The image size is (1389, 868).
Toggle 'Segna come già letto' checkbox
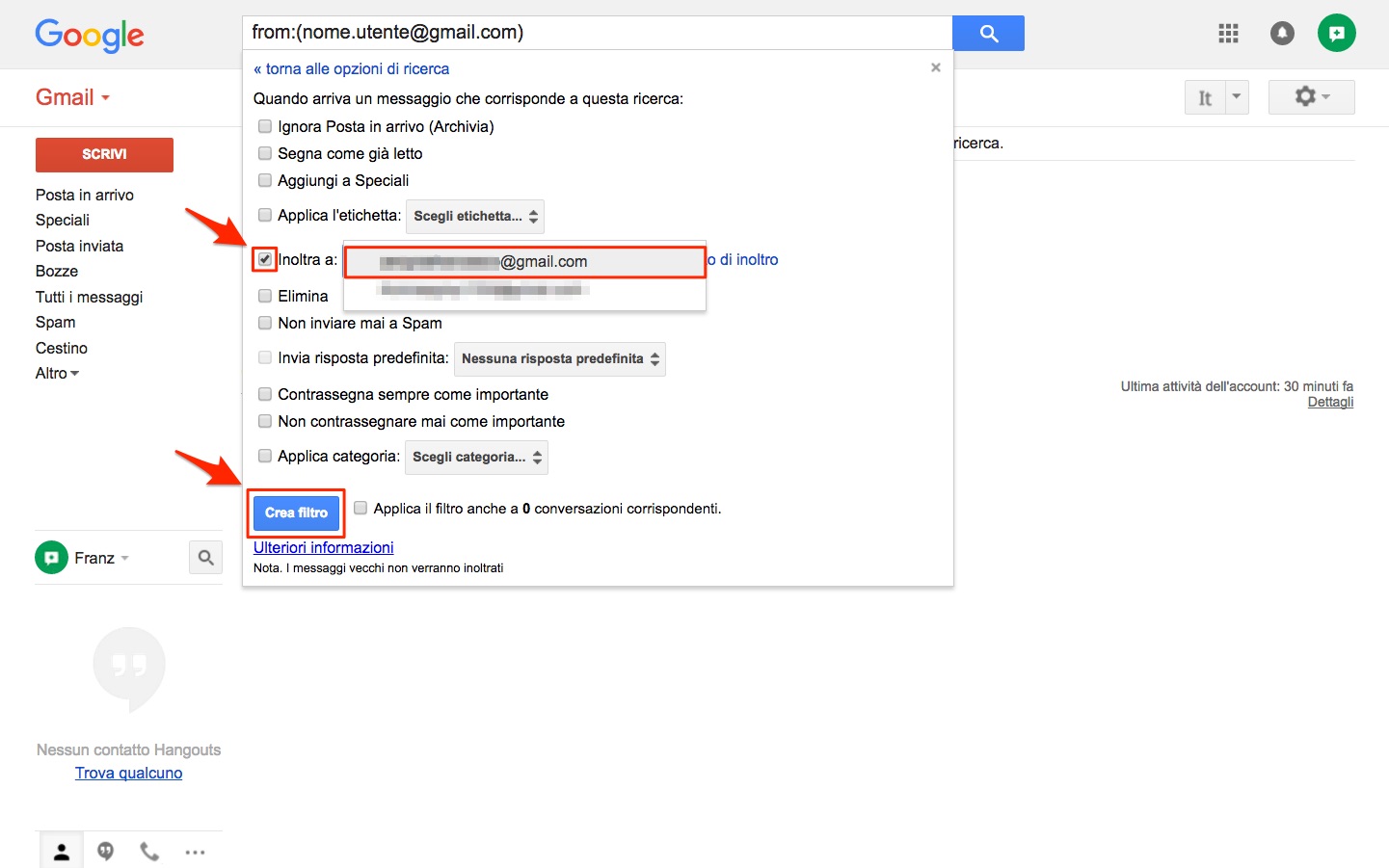point(265,153)
